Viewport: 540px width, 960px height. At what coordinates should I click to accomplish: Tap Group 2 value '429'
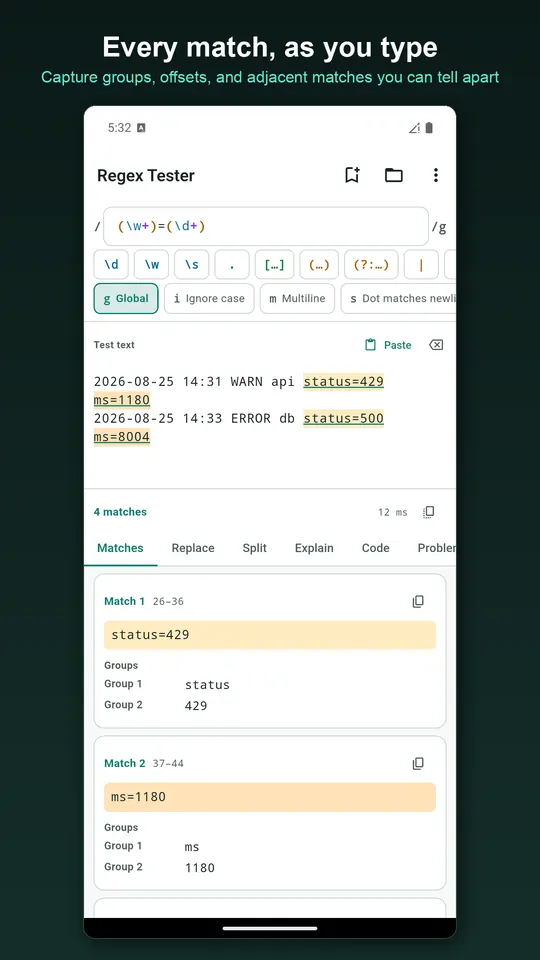(196, 706)
